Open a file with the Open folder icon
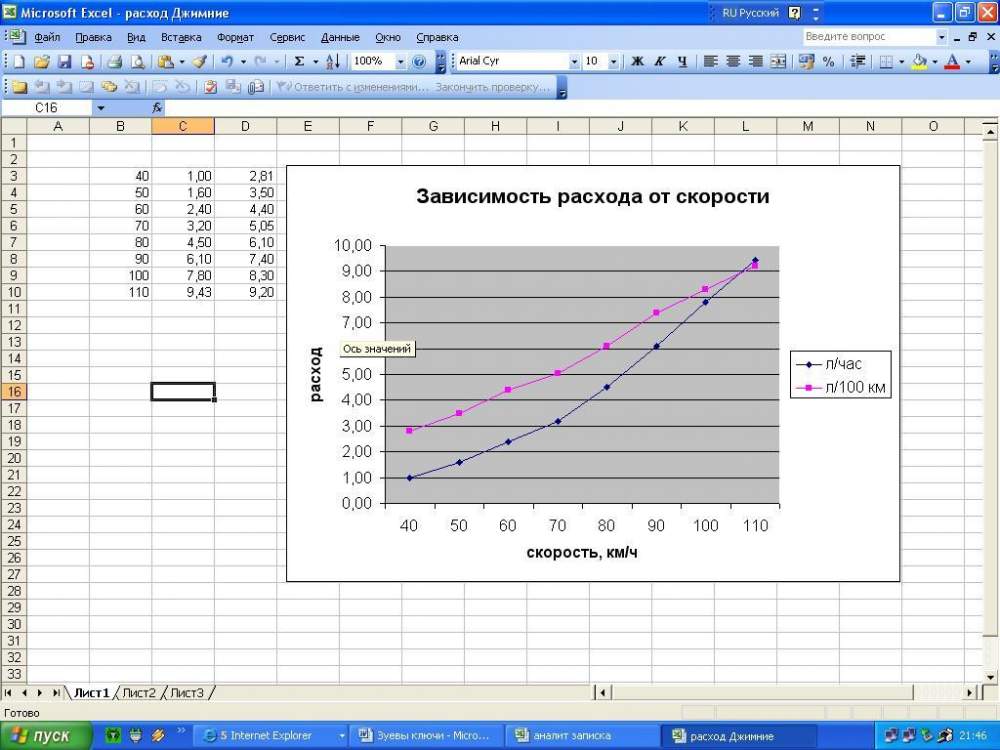Screen dimensions: 1000x750 point(41,61)
